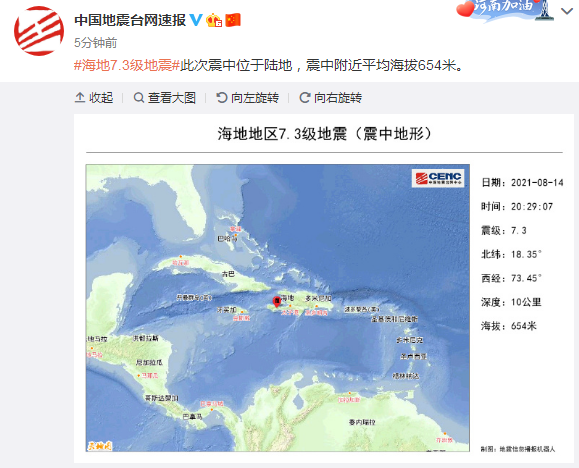The height and width of the screenshot is (468, 579).
Task: Click the 多米尼克 label on the map
Action: (409, 340)
